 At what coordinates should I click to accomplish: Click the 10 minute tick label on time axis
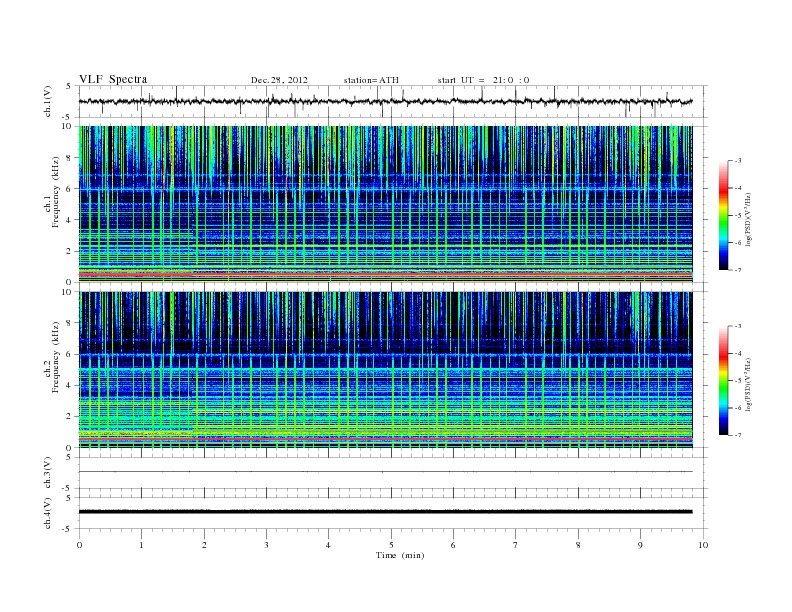pyautogui.click(x=703, y=545)
